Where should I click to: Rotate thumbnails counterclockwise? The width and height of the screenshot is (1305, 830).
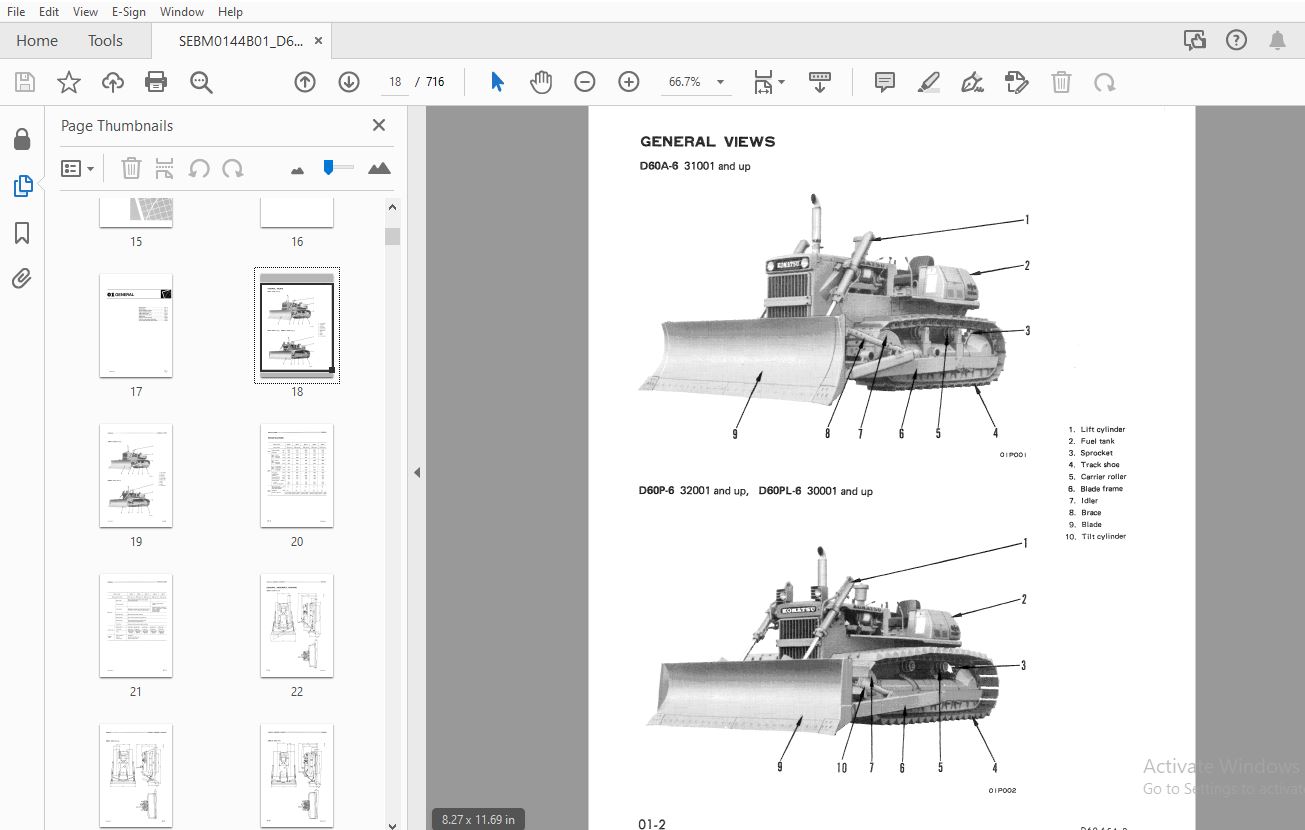(199, 169)
